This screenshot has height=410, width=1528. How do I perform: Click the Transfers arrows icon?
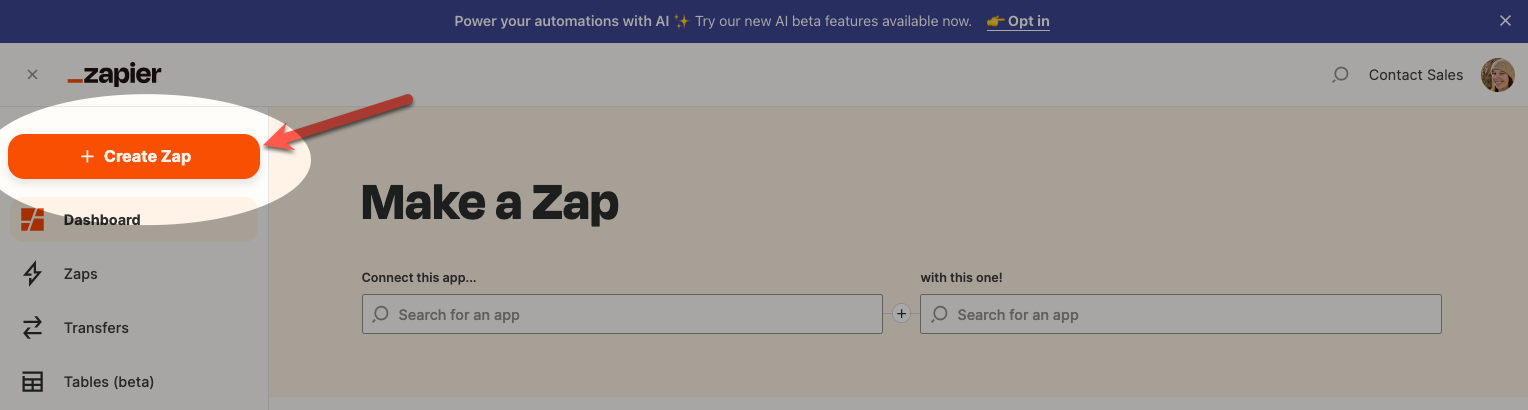[33, 328]
